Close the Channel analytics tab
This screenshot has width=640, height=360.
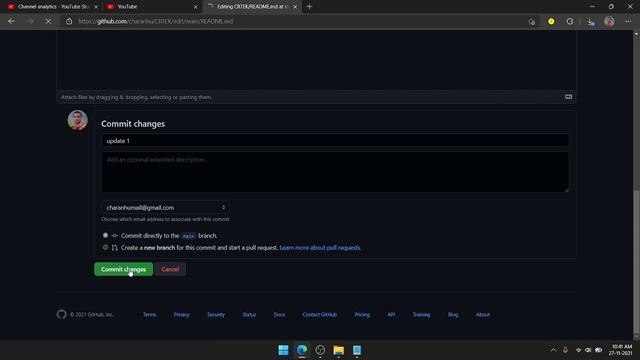96,7
